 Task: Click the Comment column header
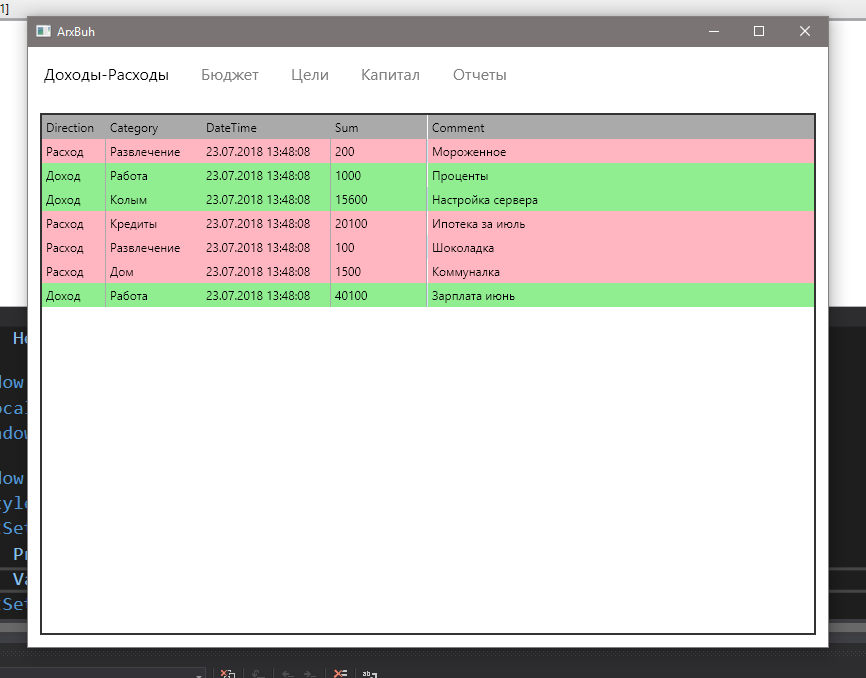pyautogui.click(x=458, y=128)
